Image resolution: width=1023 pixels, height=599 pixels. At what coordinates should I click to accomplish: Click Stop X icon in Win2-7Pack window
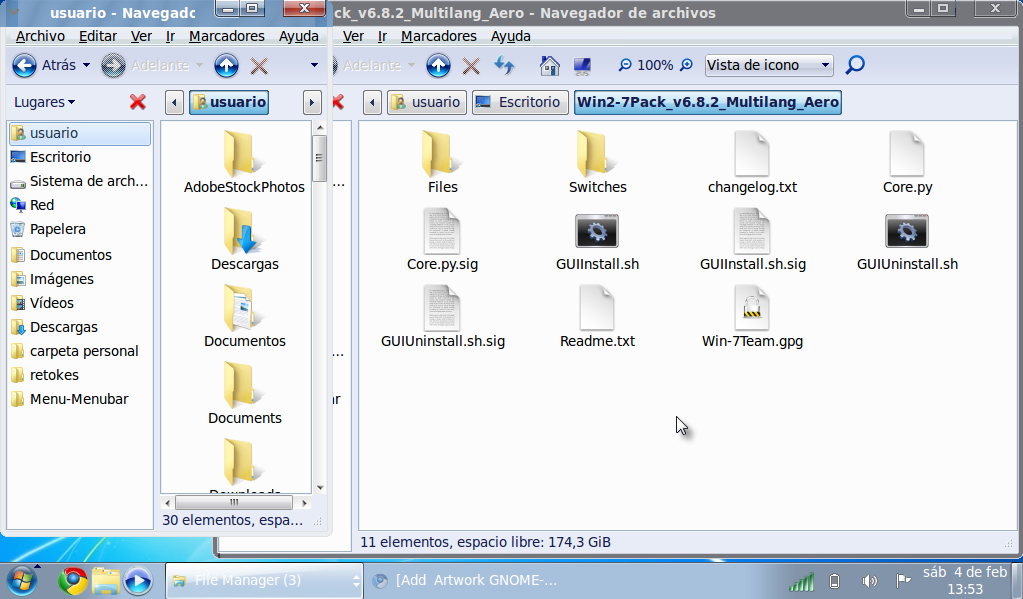pyautogui.click(x=471, y=65)
